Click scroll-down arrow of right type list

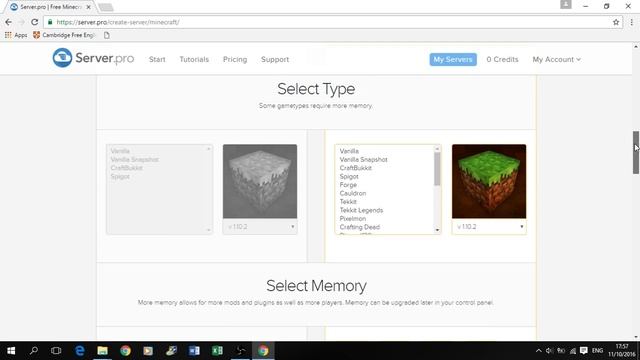(437, 230)
